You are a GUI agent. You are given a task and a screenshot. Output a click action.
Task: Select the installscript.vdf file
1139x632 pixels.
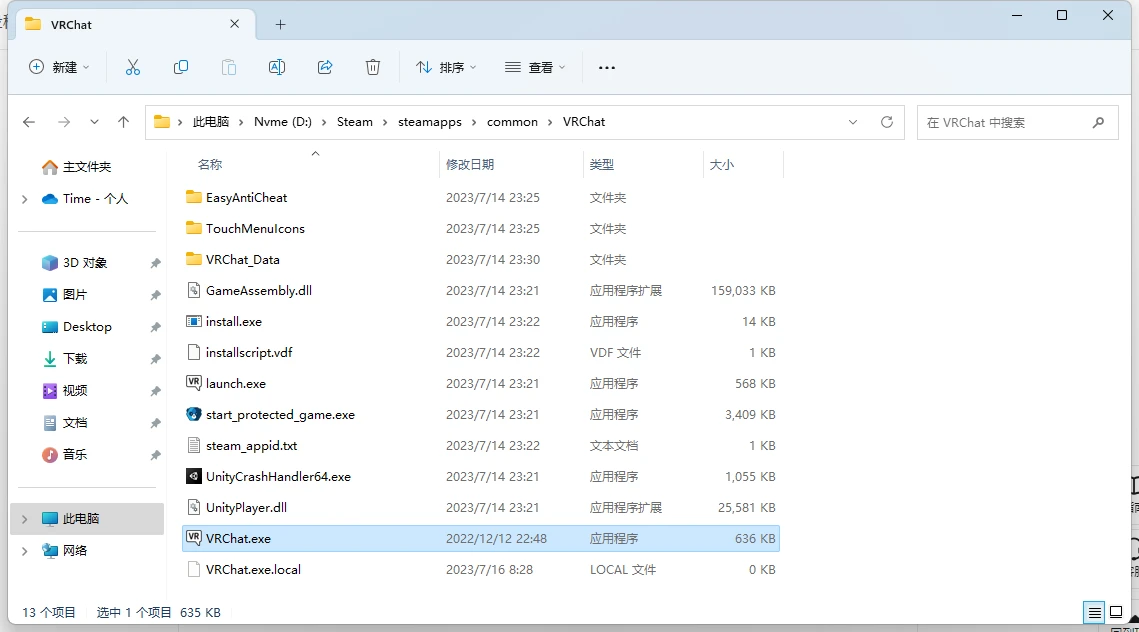(481, 352)
